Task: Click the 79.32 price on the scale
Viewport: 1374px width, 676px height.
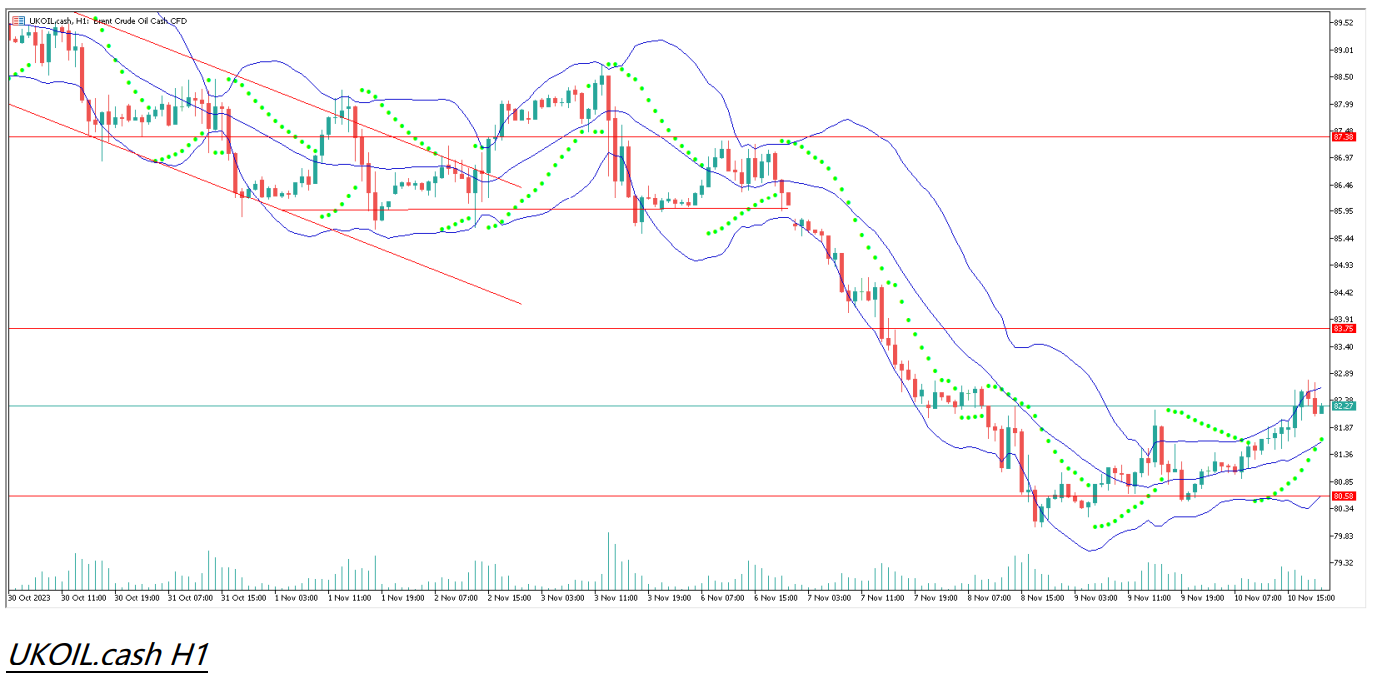Action: [1343, 563]
